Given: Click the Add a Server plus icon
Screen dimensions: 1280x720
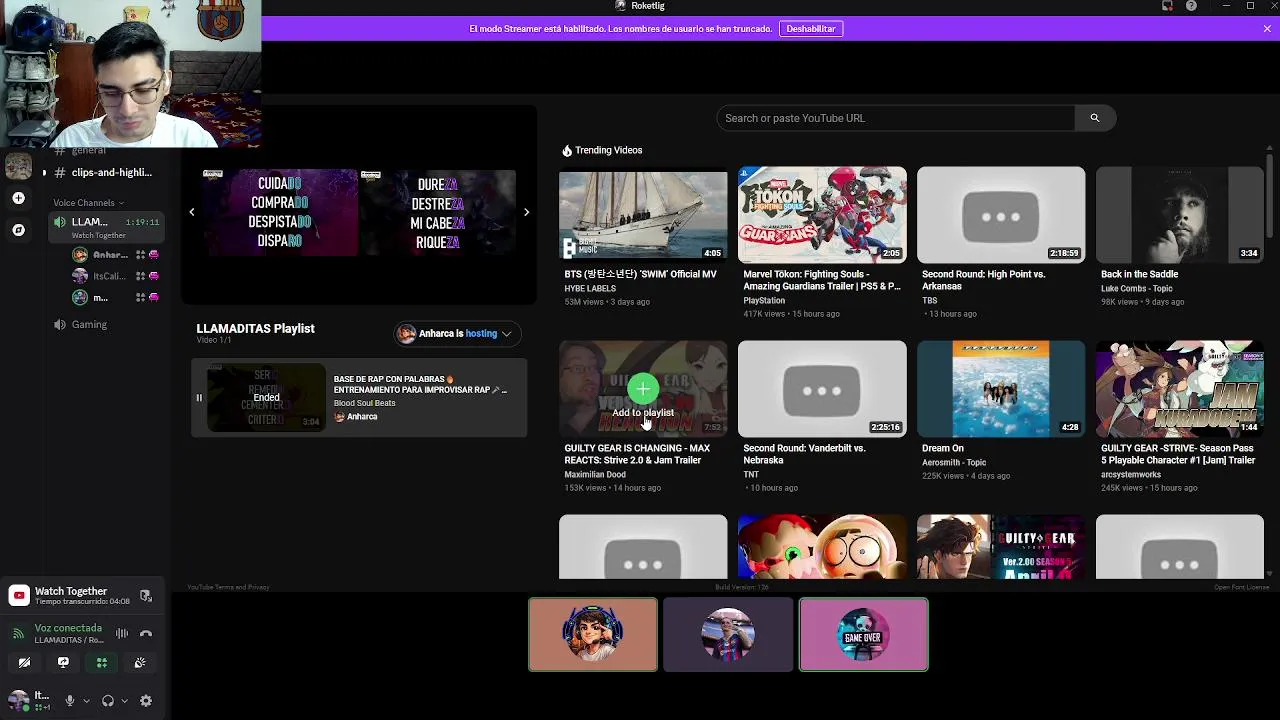Looking at the screenshot, I should click(x=19, y=198).
